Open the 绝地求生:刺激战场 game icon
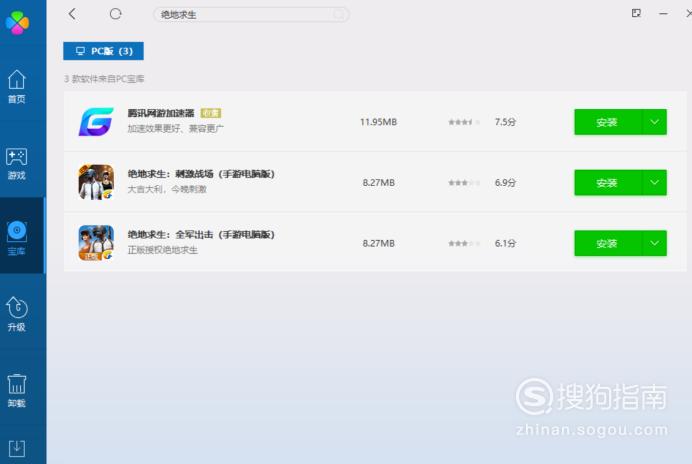 pos(96,182)
